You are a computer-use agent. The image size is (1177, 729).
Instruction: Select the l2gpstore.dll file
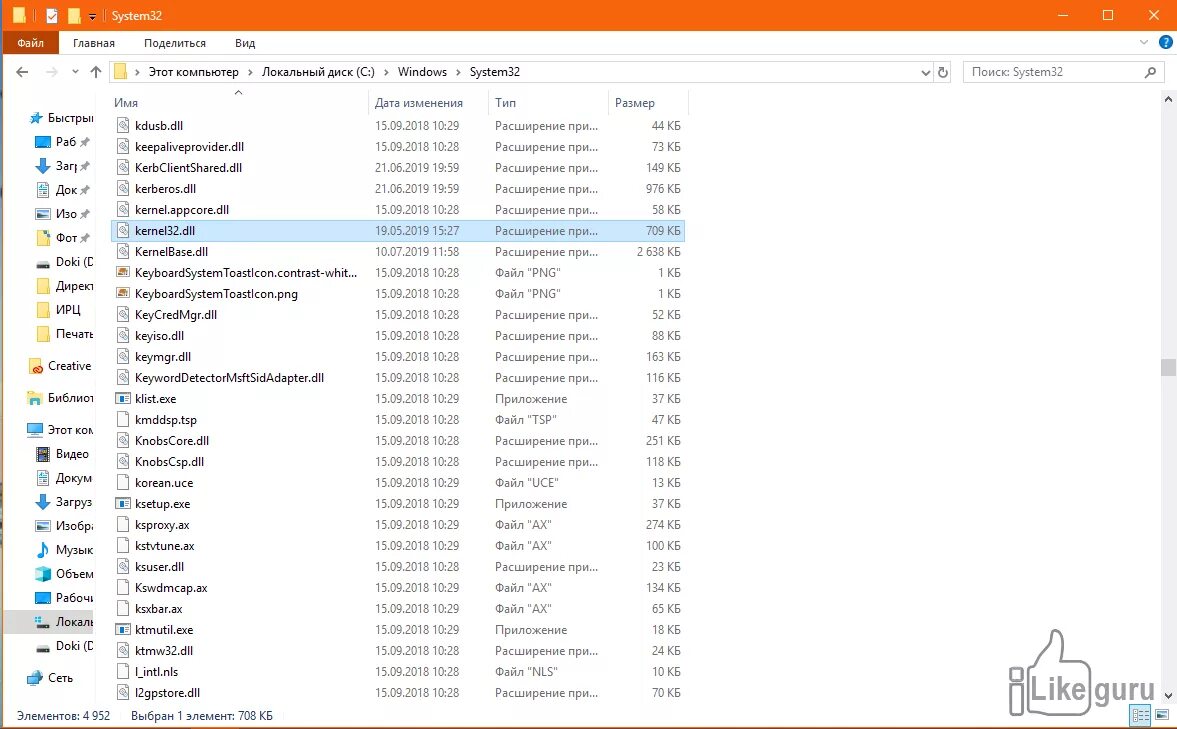398,693
